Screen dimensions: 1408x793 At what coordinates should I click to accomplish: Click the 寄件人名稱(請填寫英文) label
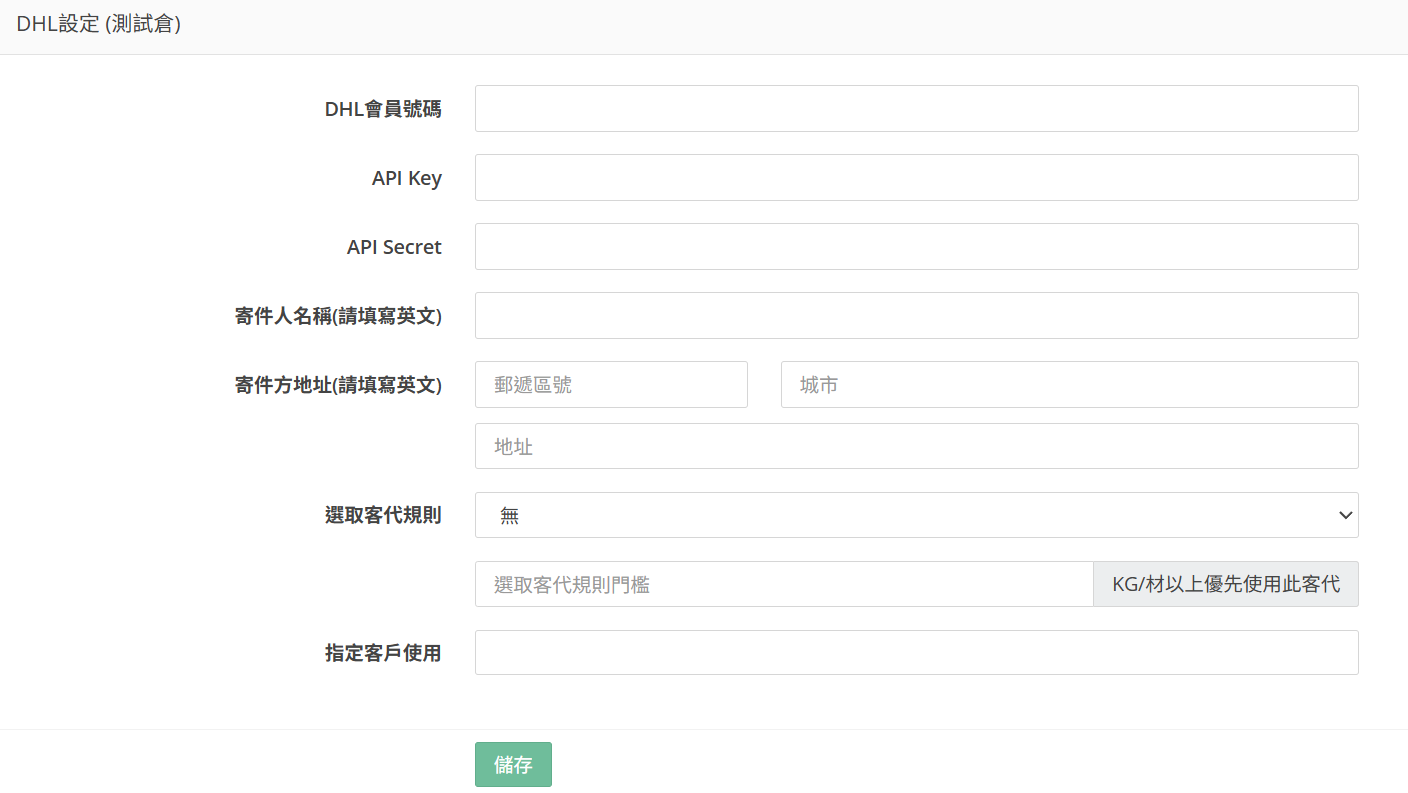338,316
